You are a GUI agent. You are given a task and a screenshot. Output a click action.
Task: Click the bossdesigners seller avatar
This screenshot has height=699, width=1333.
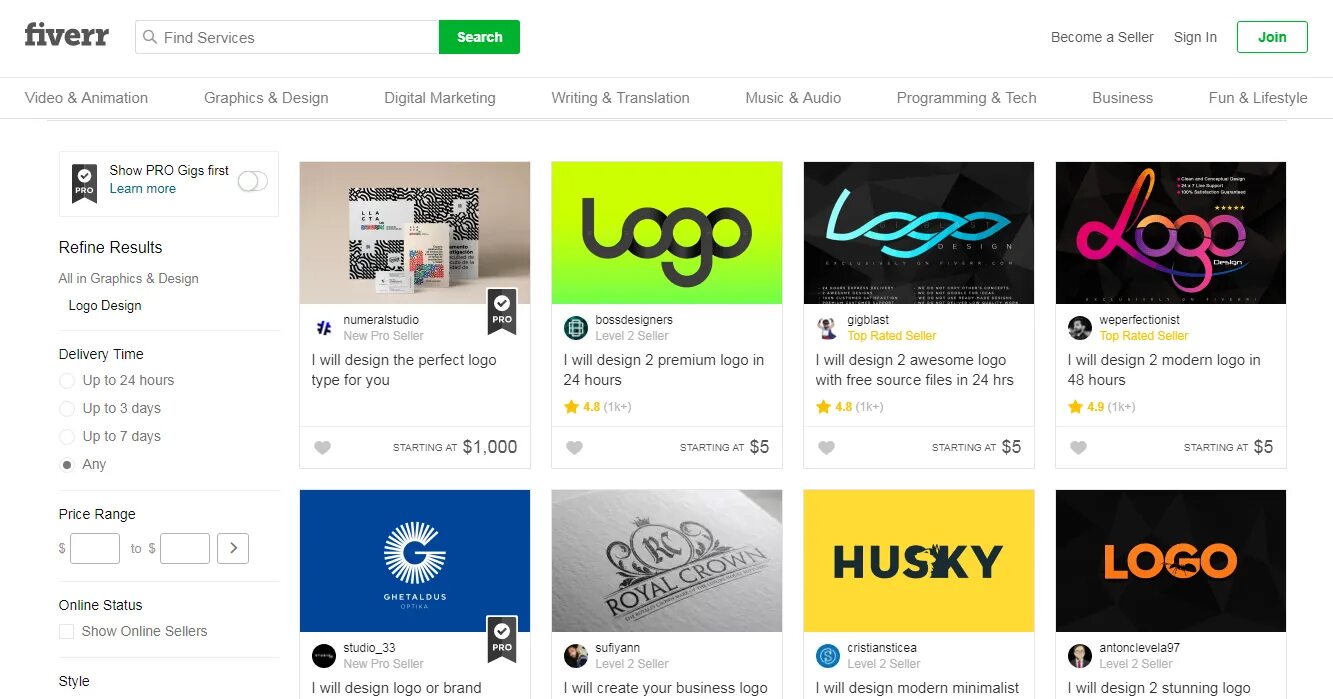point(575,328)
